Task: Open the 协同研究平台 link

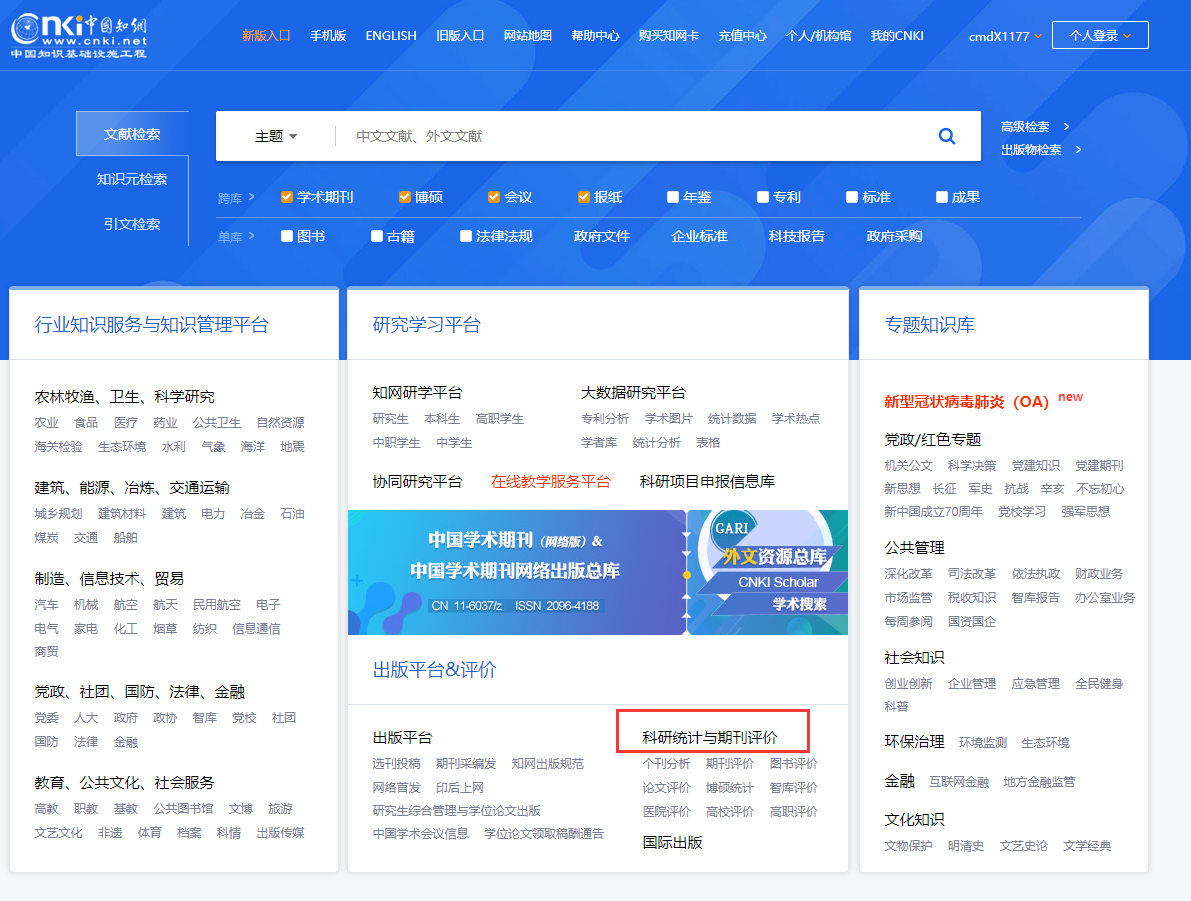Action: pos(417,482)
